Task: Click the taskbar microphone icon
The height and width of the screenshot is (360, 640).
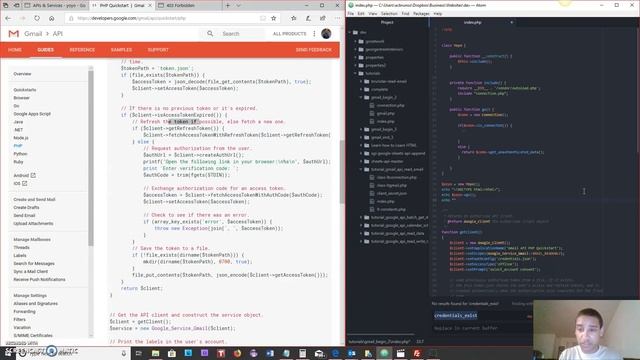Action: (124, 353)
